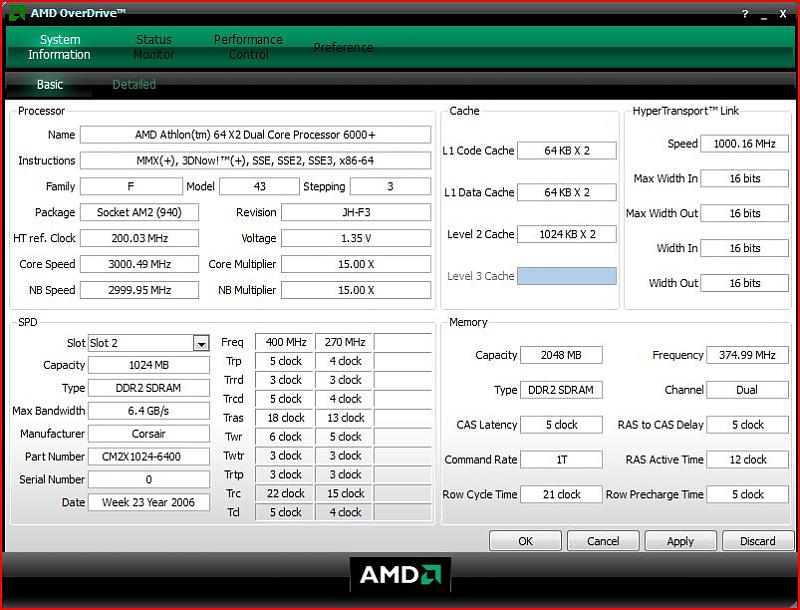Screen dimensions: 800x610
Task: Click the Core Multiplier value 15.00 X
Action: 356,264
